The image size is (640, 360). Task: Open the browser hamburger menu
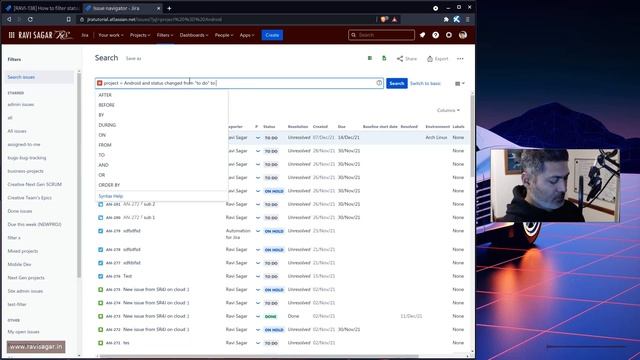point(468,19)
